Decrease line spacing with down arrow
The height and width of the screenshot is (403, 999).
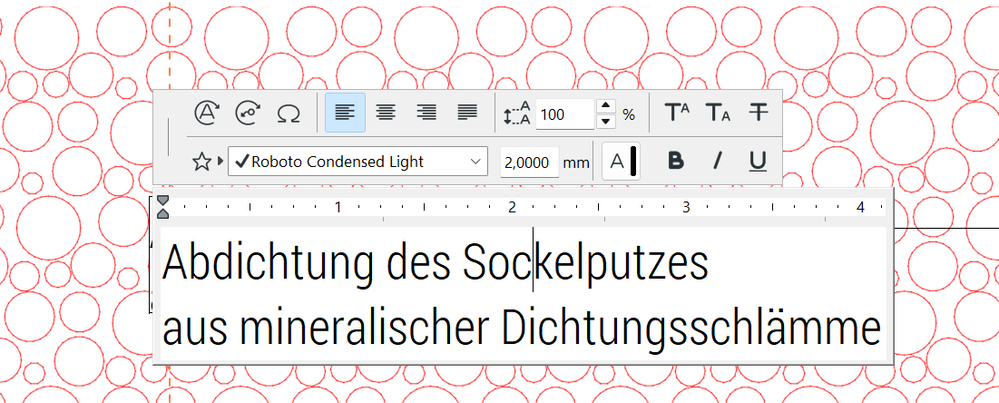click(607, 121)
